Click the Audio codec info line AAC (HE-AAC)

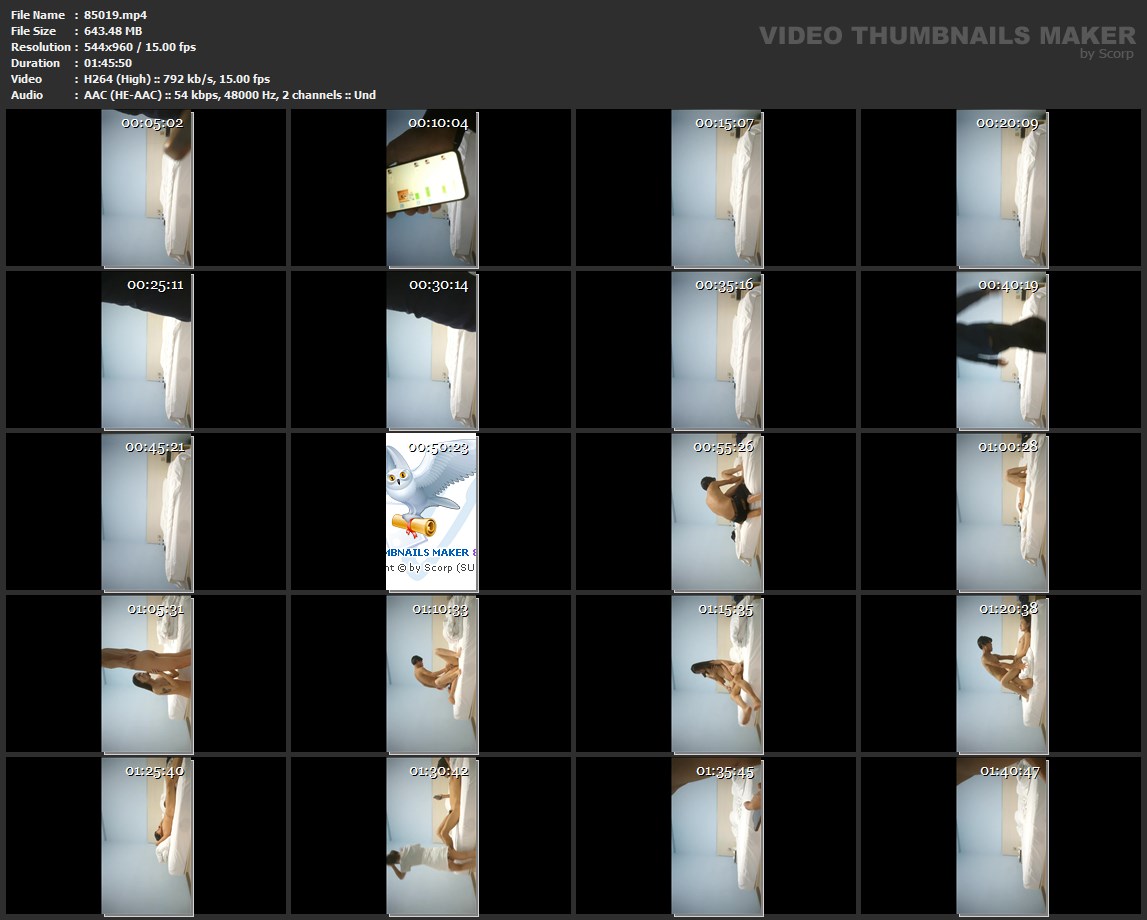pos(230,95)
